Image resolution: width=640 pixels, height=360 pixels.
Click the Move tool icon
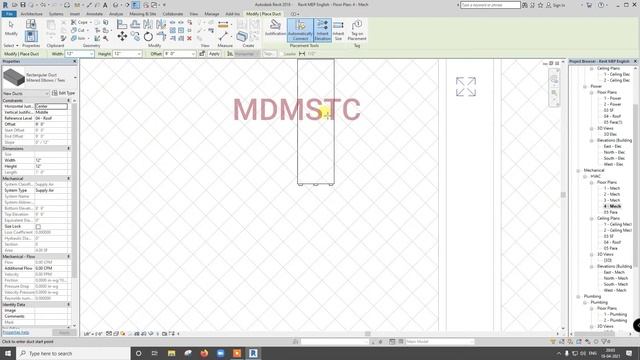tap(122, 36)
